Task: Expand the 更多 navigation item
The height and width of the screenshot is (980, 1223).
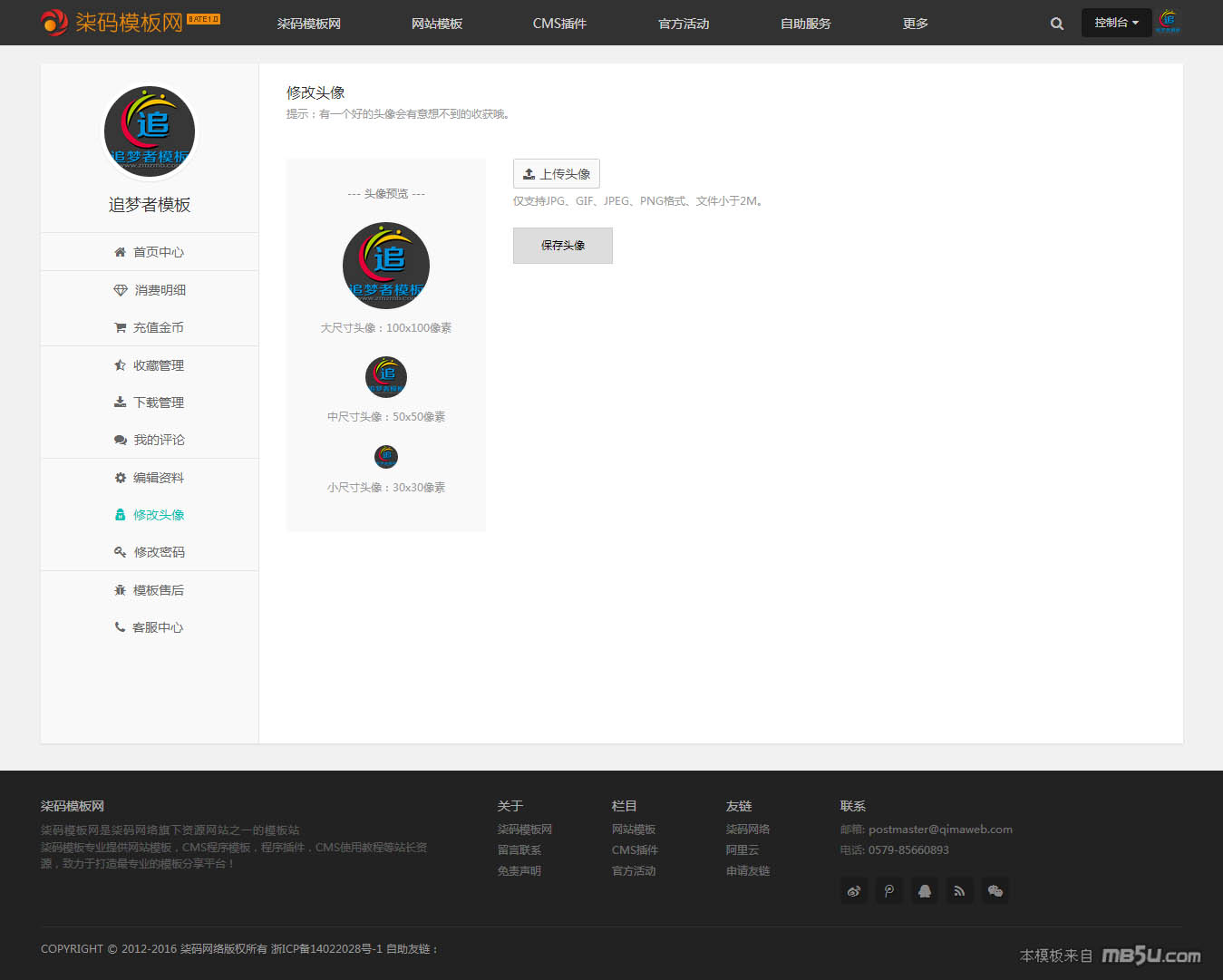Action: tap(915, 24)
